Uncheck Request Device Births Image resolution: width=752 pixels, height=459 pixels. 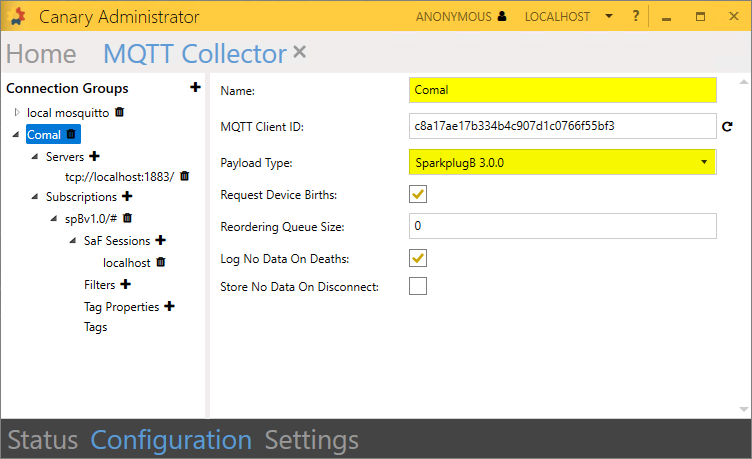(418, 194)
